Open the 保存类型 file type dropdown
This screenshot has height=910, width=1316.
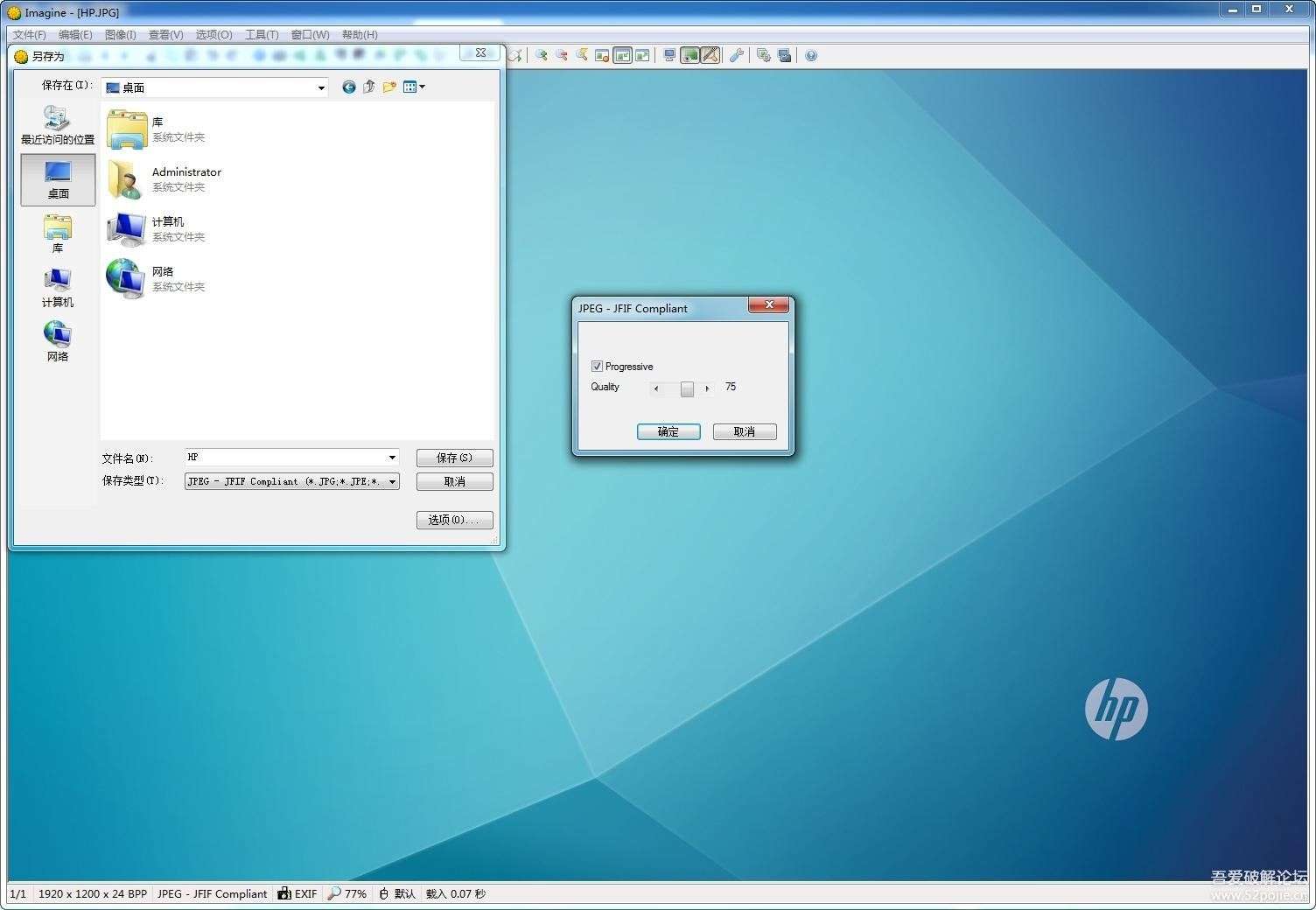(392, 481)
